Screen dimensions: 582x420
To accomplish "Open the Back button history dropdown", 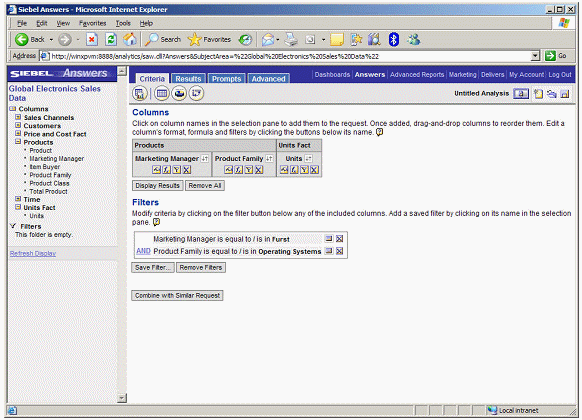I will pos(51,39).
